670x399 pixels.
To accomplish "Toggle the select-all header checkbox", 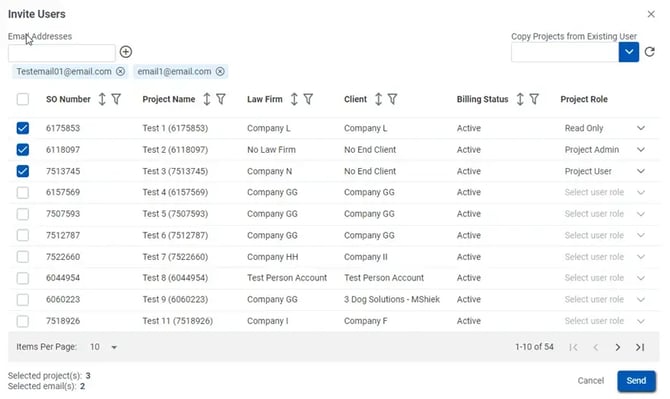I will coord(23,99).
